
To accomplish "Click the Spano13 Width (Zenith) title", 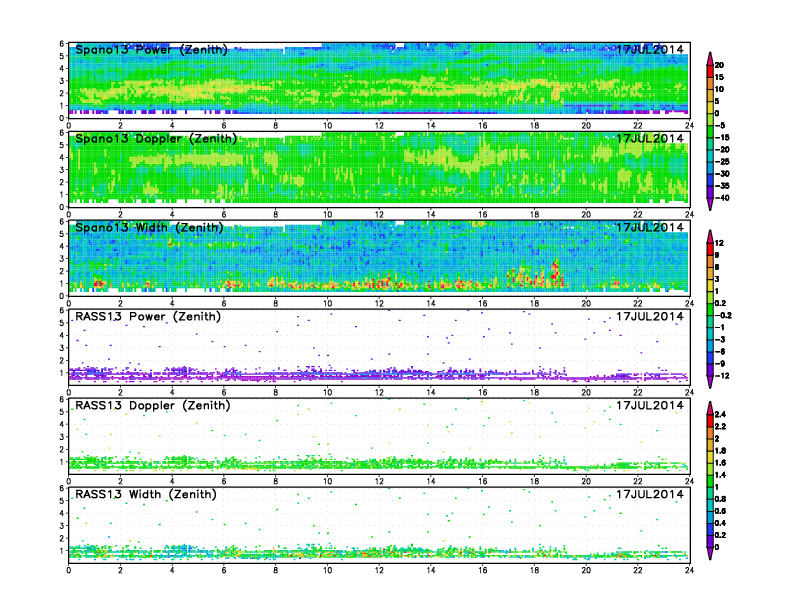I will pos(149,227).
